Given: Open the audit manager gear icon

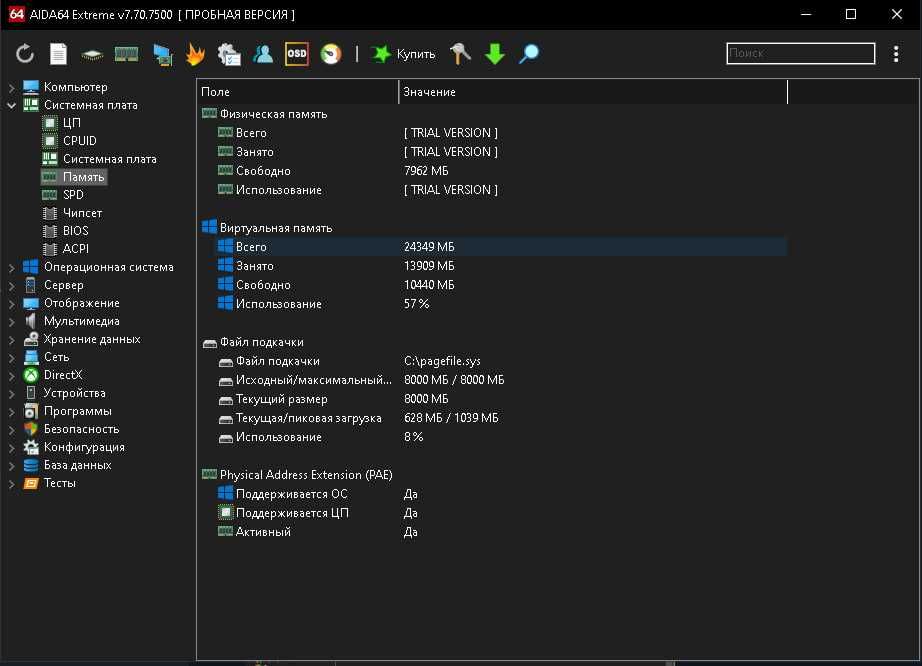Looking at the screenshot, I should tap(229, 54).
